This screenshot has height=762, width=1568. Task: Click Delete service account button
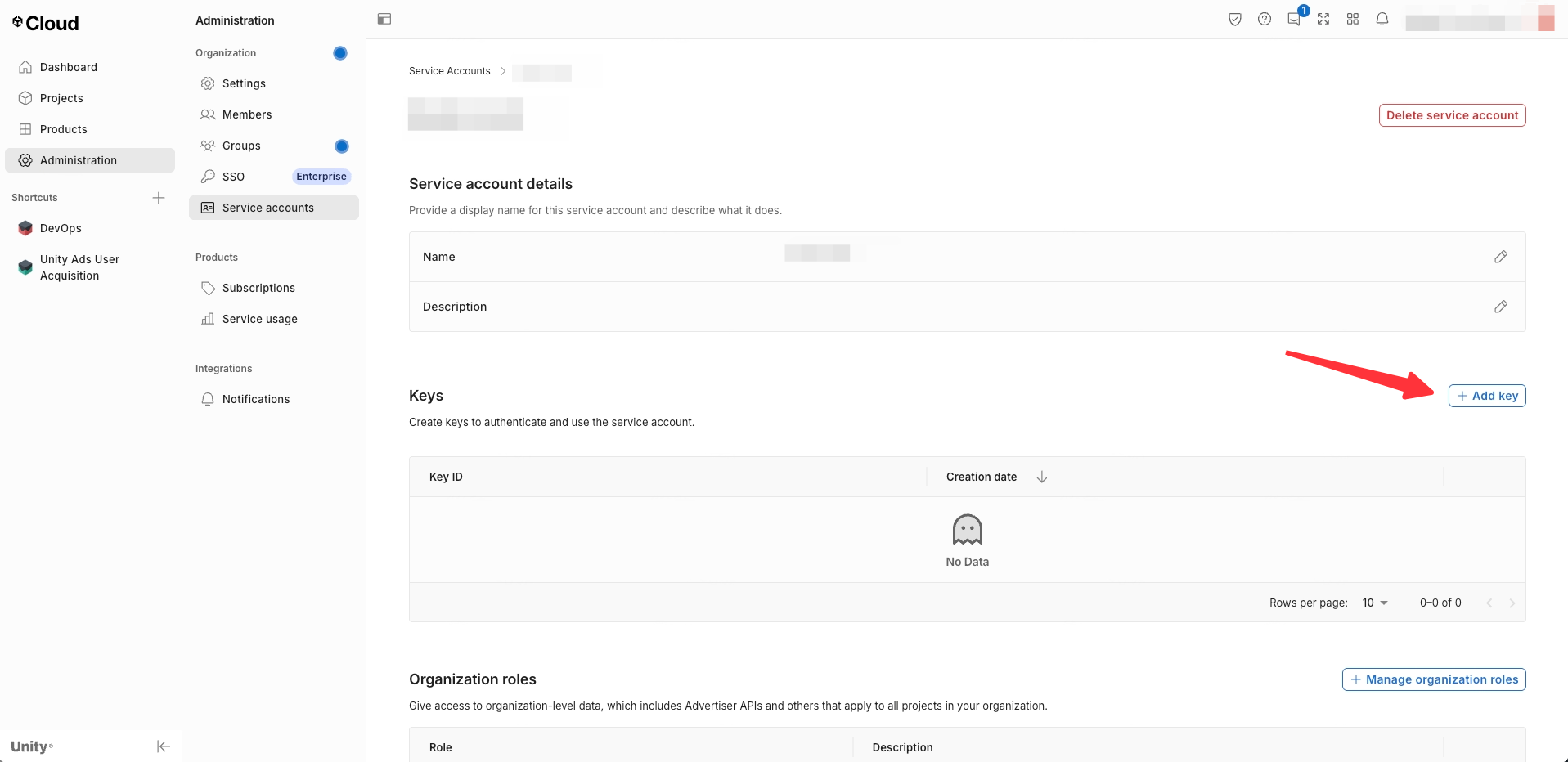1452,115
